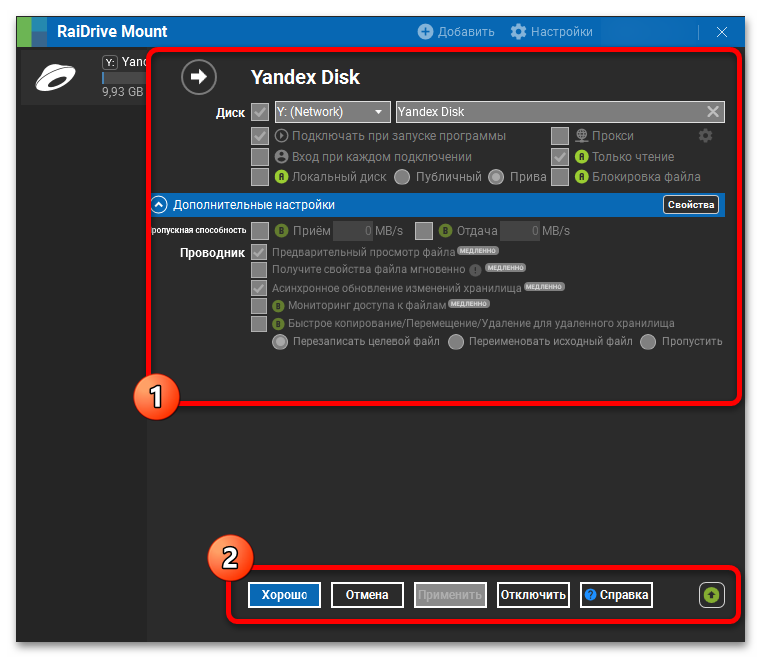The height and width of the screenshot is (658, 761).
Task: Confirm with the Хорошо button
Action: click(x=284, y=594)
